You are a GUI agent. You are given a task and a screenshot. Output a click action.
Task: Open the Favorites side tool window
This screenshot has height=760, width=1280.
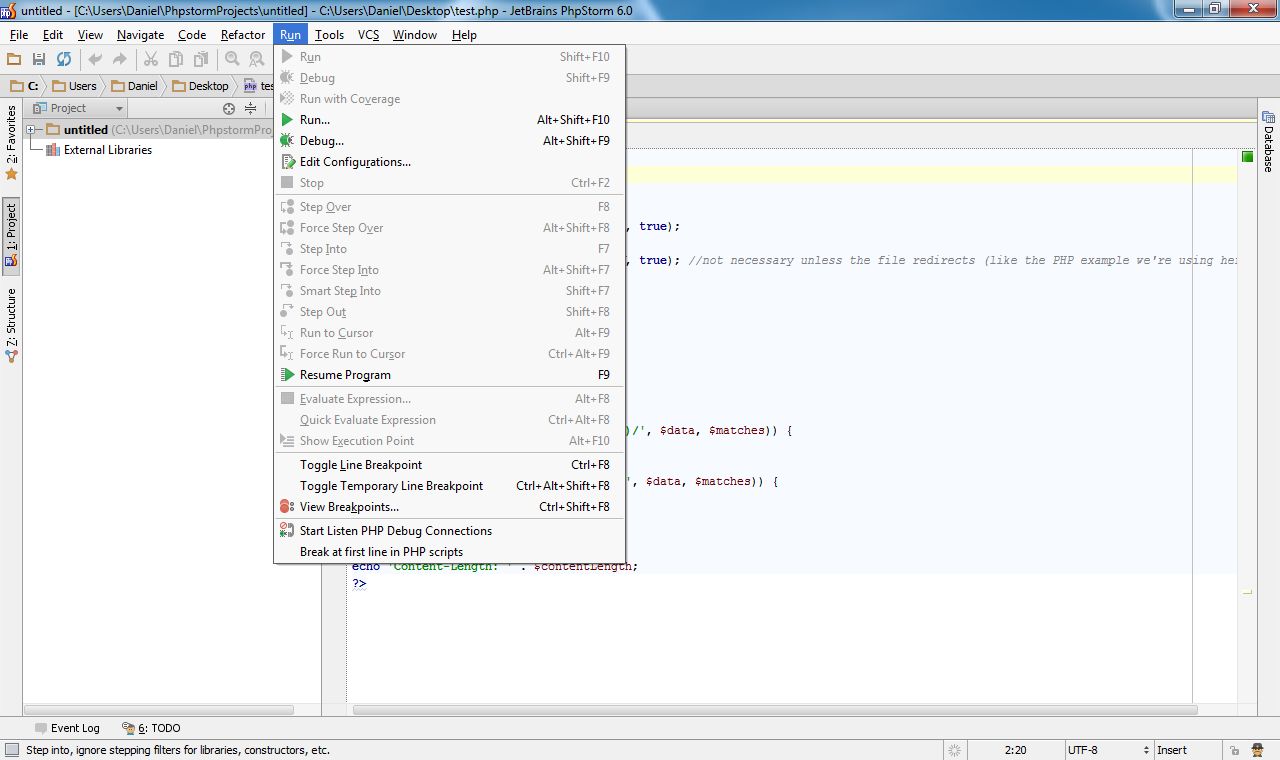pos(11,143)
